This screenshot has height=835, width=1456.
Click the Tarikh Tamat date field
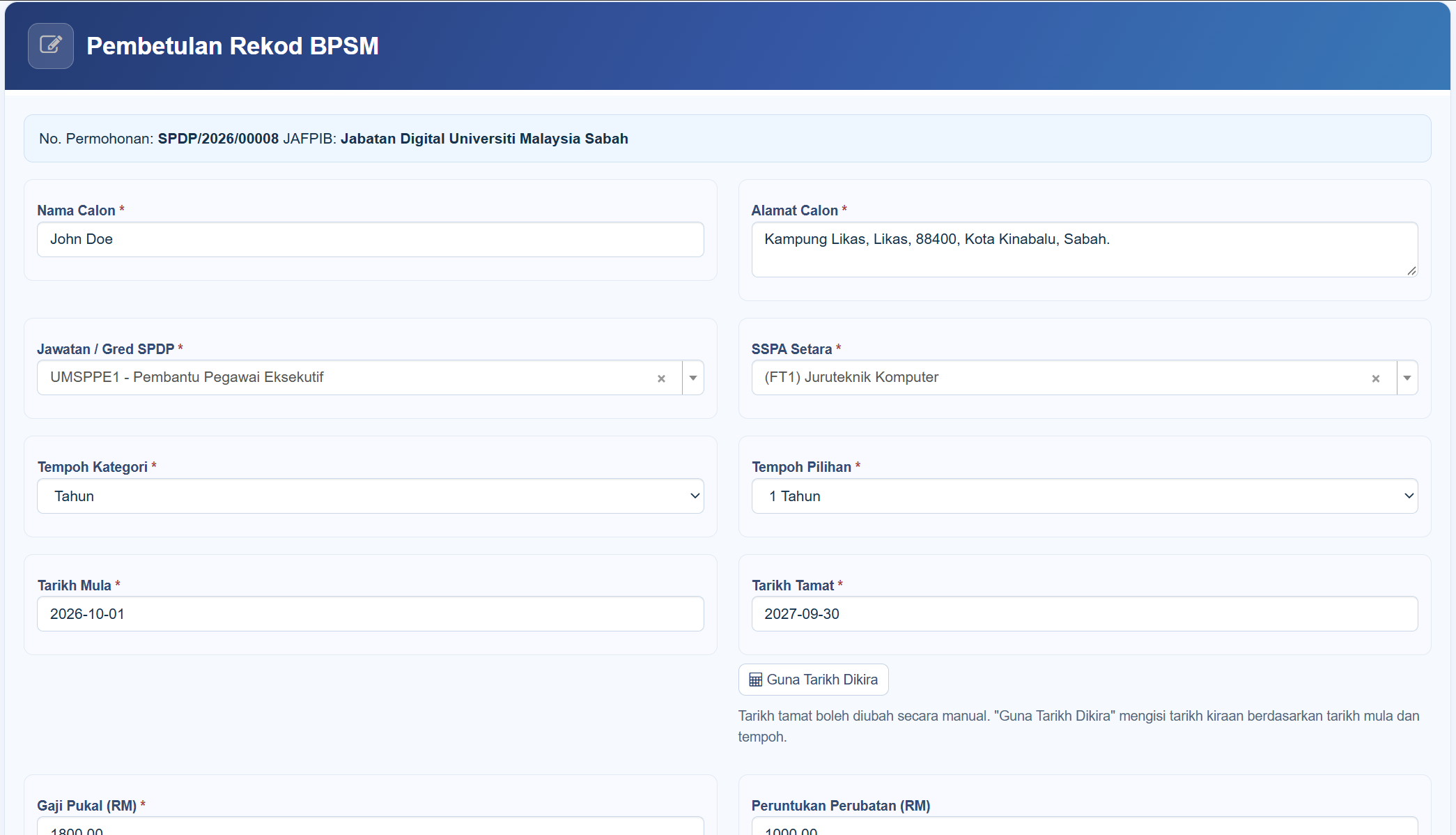click(x=1085, y=614)
